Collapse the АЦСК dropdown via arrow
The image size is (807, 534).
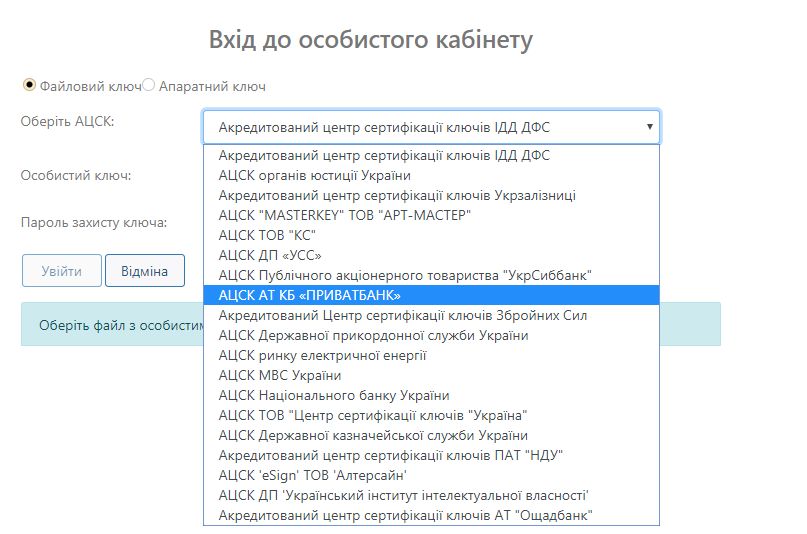point(649,127)
